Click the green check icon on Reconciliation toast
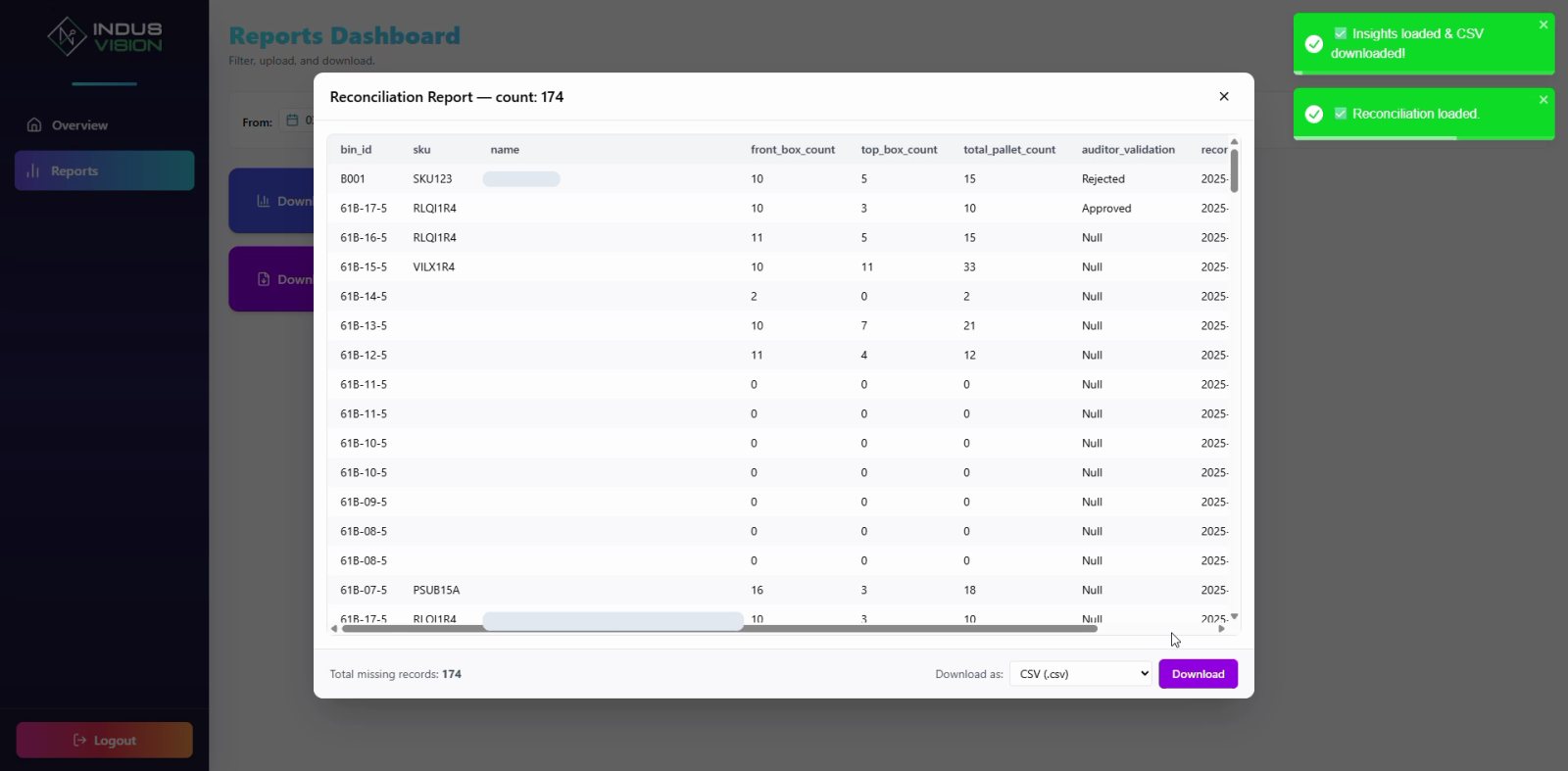Viewport: 1568px width, 771px height. (1314, 114)
